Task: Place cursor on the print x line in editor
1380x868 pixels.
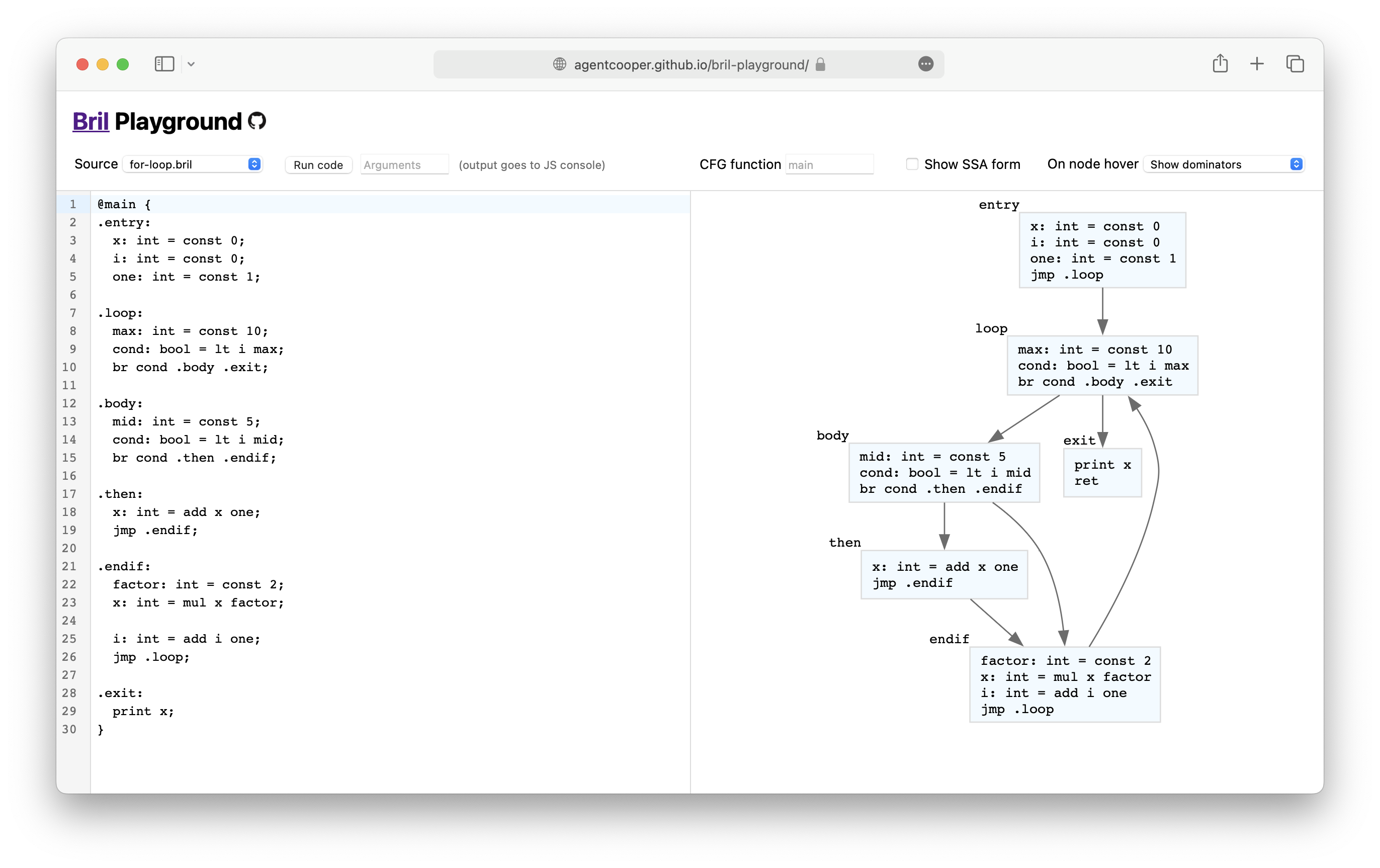Action: point(143,711)
